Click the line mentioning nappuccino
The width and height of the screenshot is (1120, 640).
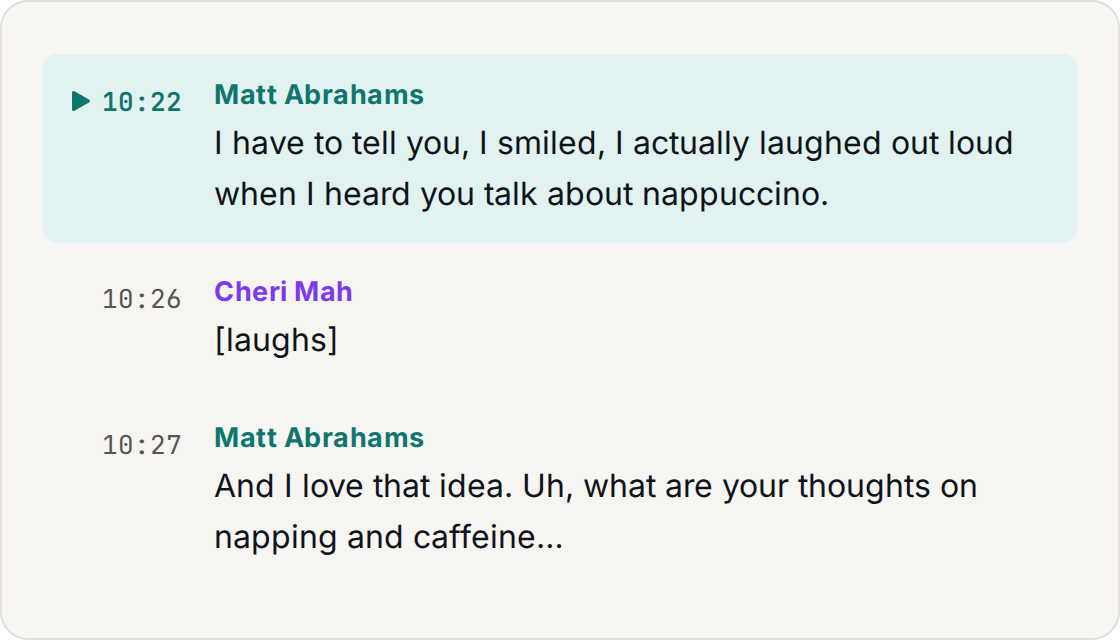[521, 194]
